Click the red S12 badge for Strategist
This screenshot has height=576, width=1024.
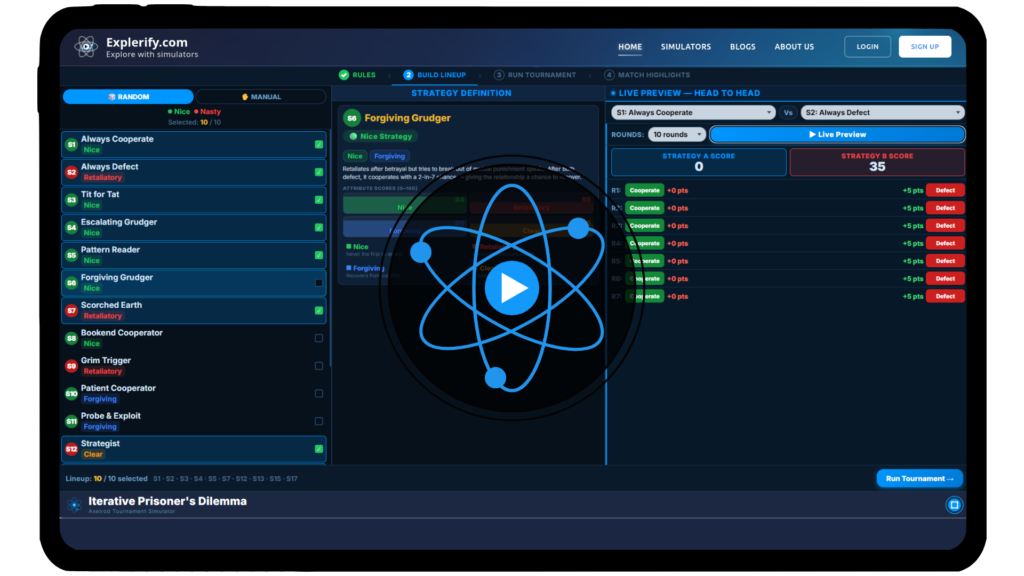tap(71, 449)
